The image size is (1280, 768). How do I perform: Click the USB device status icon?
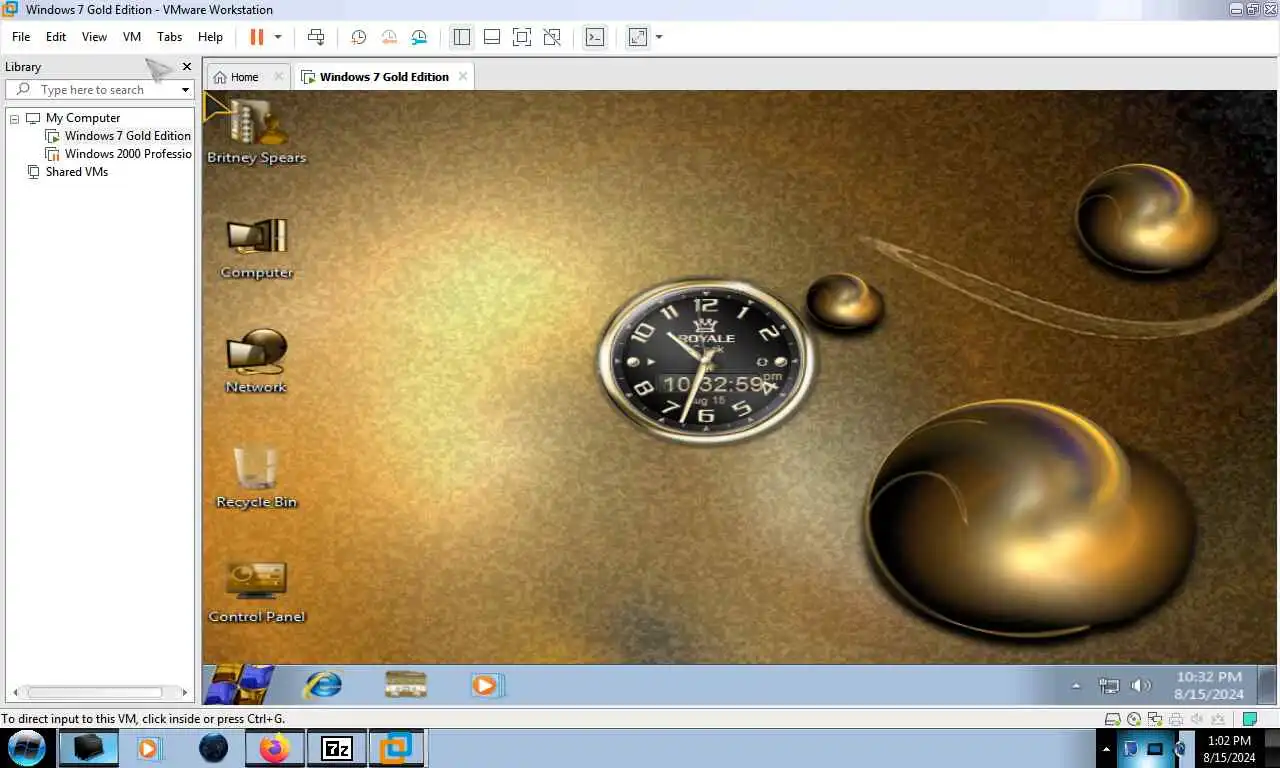click(1218, 719)
